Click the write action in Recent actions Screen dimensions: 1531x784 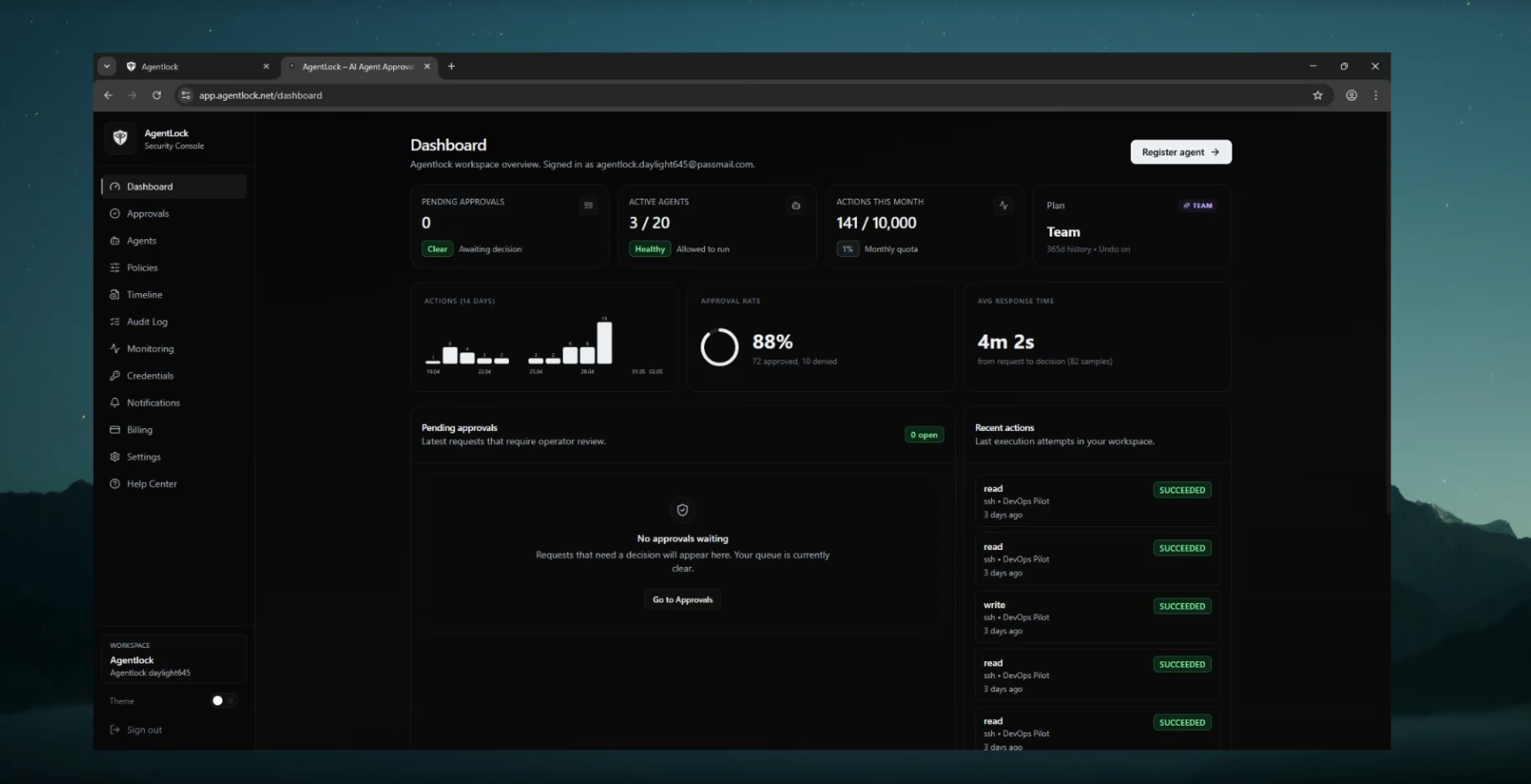point(1097,617)
